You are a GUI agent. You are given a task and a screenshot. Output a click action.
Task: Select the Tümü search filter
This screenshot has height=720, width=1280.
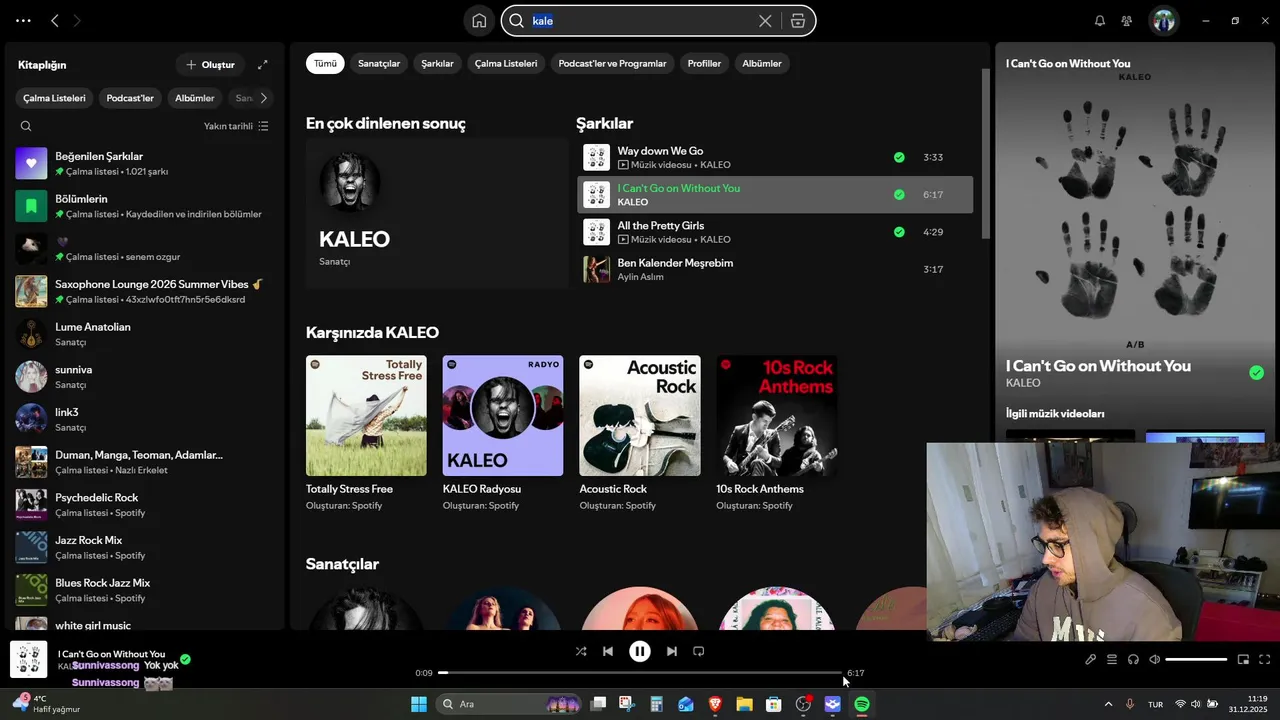(326, 63)
